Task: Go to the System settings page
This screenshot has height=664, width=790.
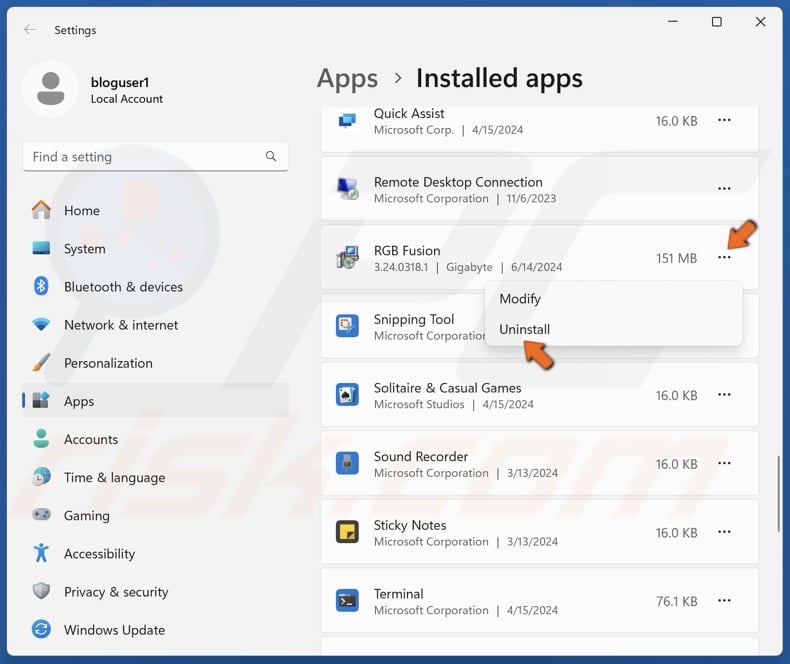Action: tap(156, 248)
